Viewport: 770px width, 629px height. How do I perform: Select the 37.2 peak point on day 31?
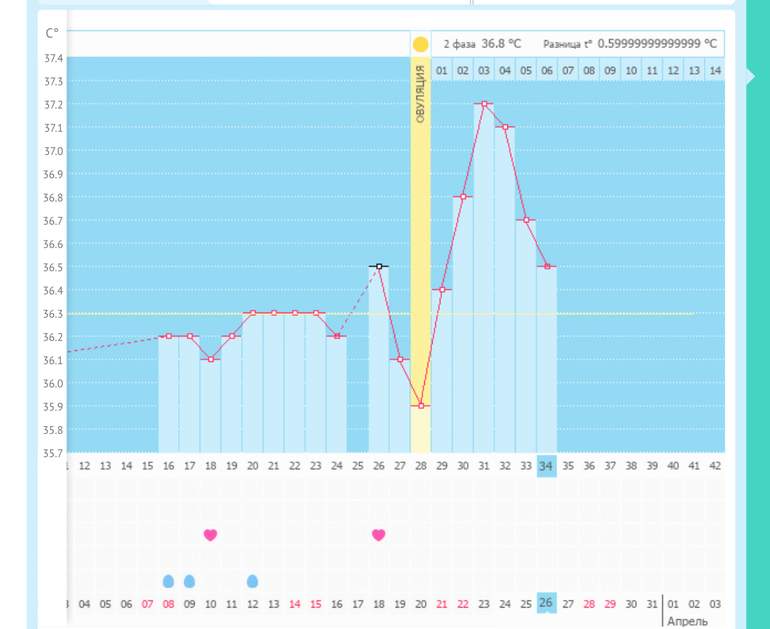coord(484,104)
